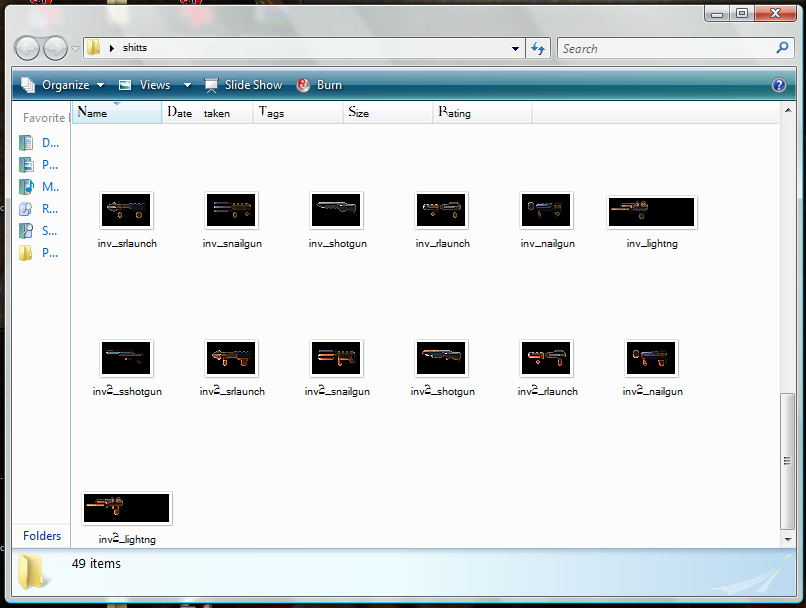Click the scroll up arrow of file list
Viewport: 806px width, 608px height.
click(788, 110)
